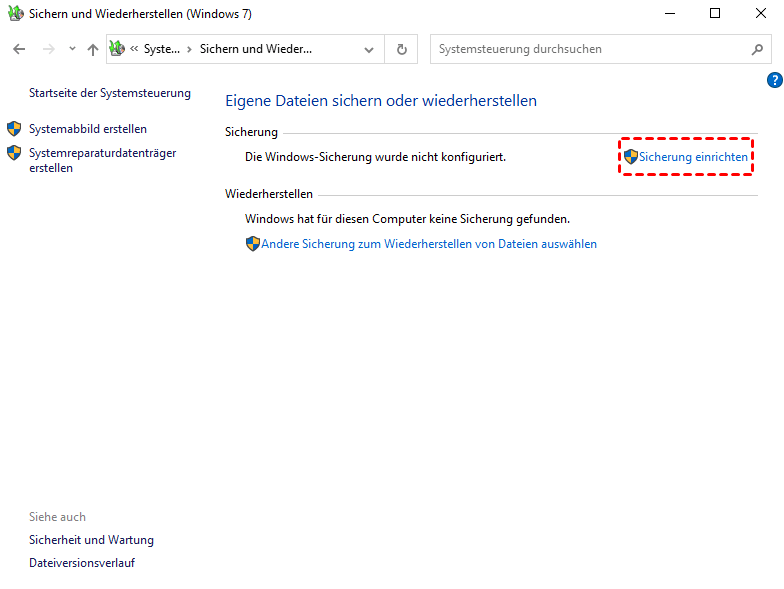This screenshot has width=784, height=589.
Task: Open Dateiversionsverlauf link
Action: tap(82, 563)
